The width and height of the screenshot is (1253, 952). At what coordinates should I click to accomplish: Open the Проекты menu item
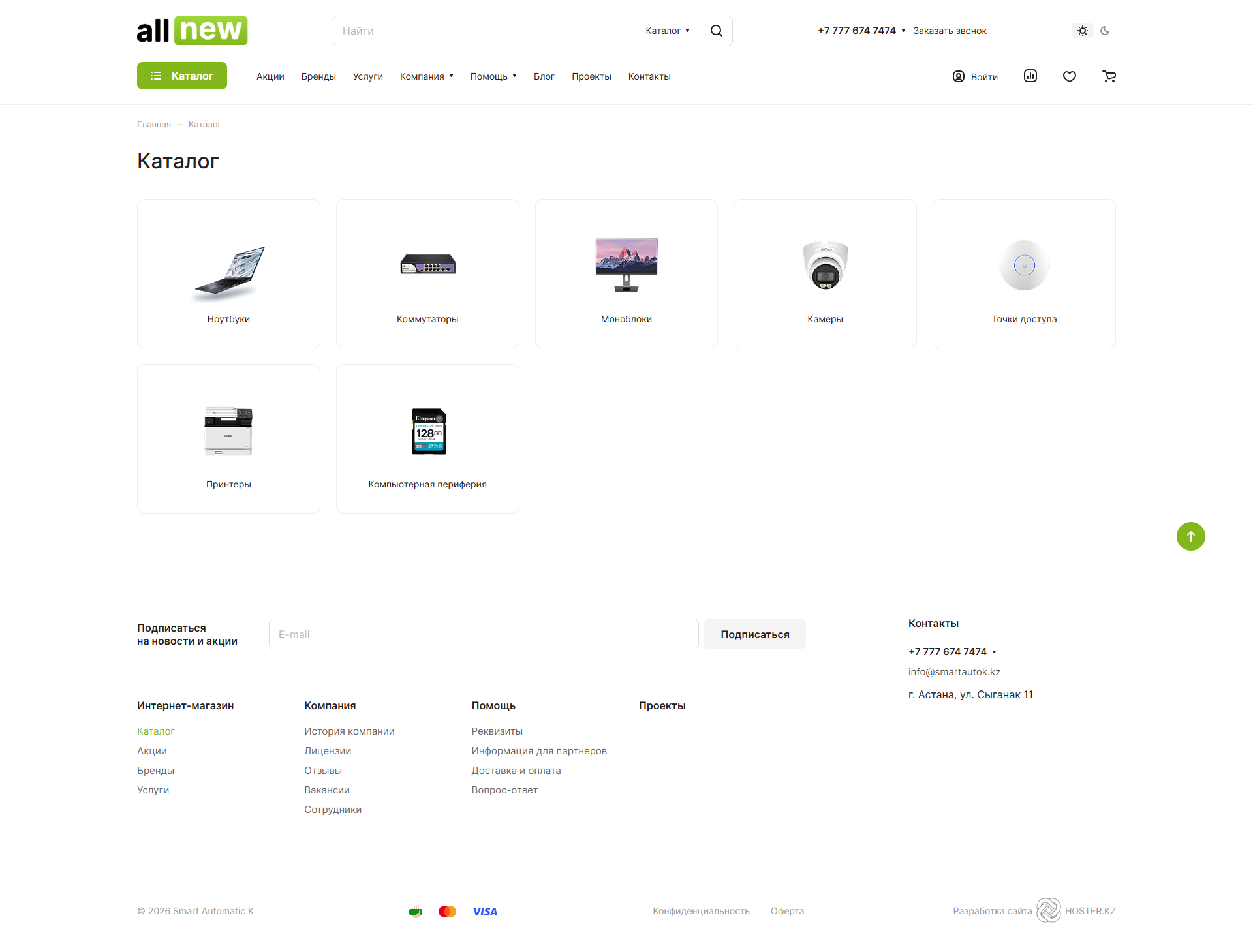pos(591,76)
